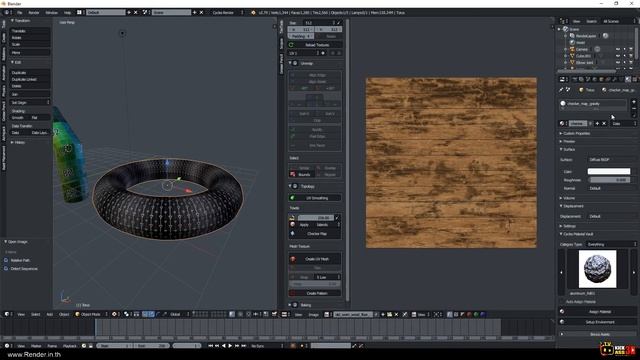Viewport: 640px width, 360px height.
Task: Click the Checker Map button
Action: pos(315,234)
